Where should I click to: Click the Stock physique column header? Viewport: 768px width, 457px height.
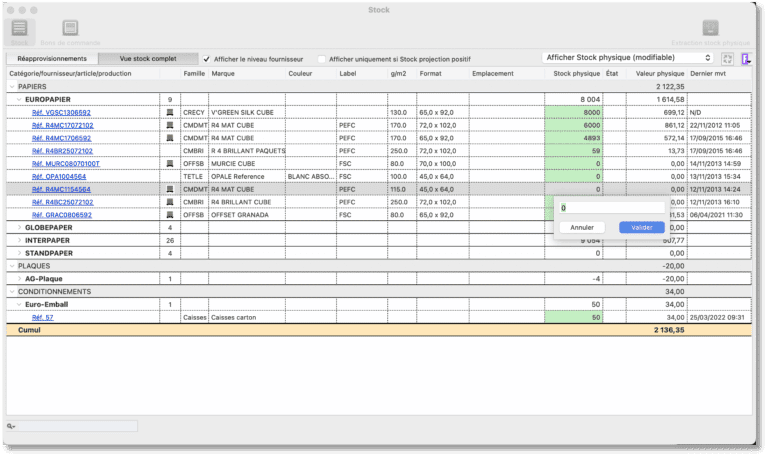(x=576, y=73)
